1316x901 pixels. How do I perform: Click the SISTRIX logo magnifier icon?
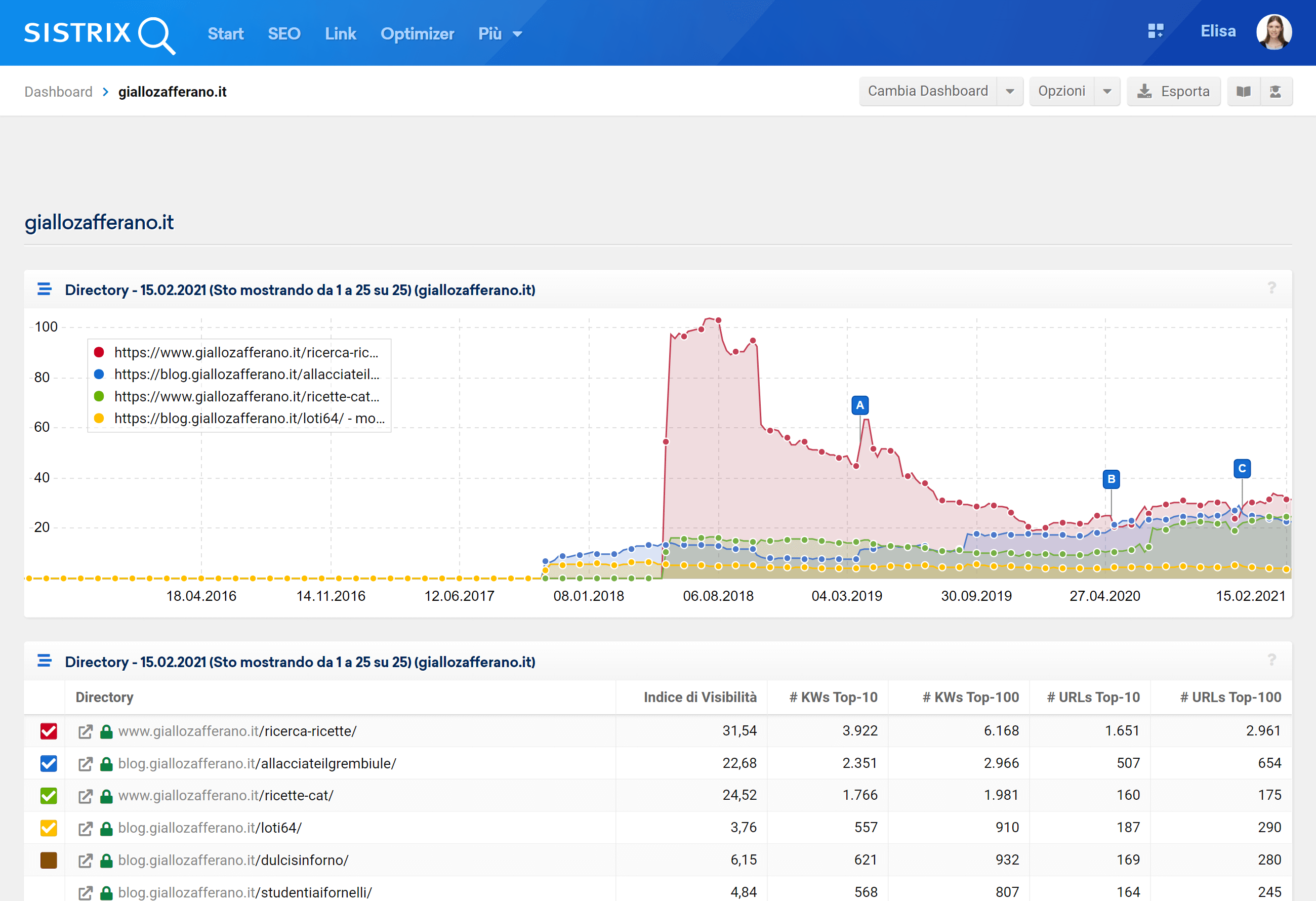pos(157,35)
